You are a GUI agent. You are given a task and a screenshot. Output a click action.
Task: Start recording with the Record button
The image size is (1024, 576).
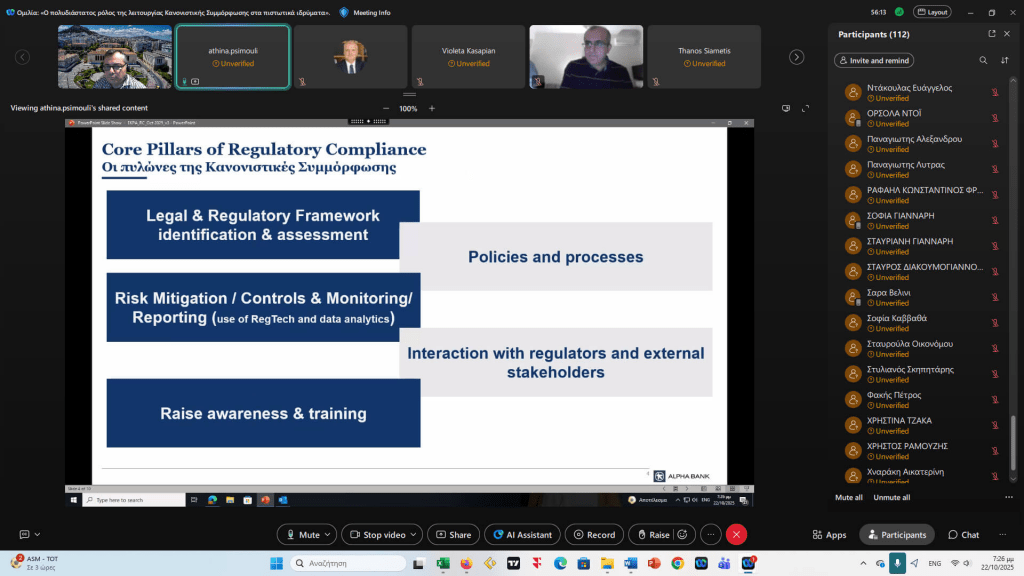pyautogui.click(x=594, y=535)
